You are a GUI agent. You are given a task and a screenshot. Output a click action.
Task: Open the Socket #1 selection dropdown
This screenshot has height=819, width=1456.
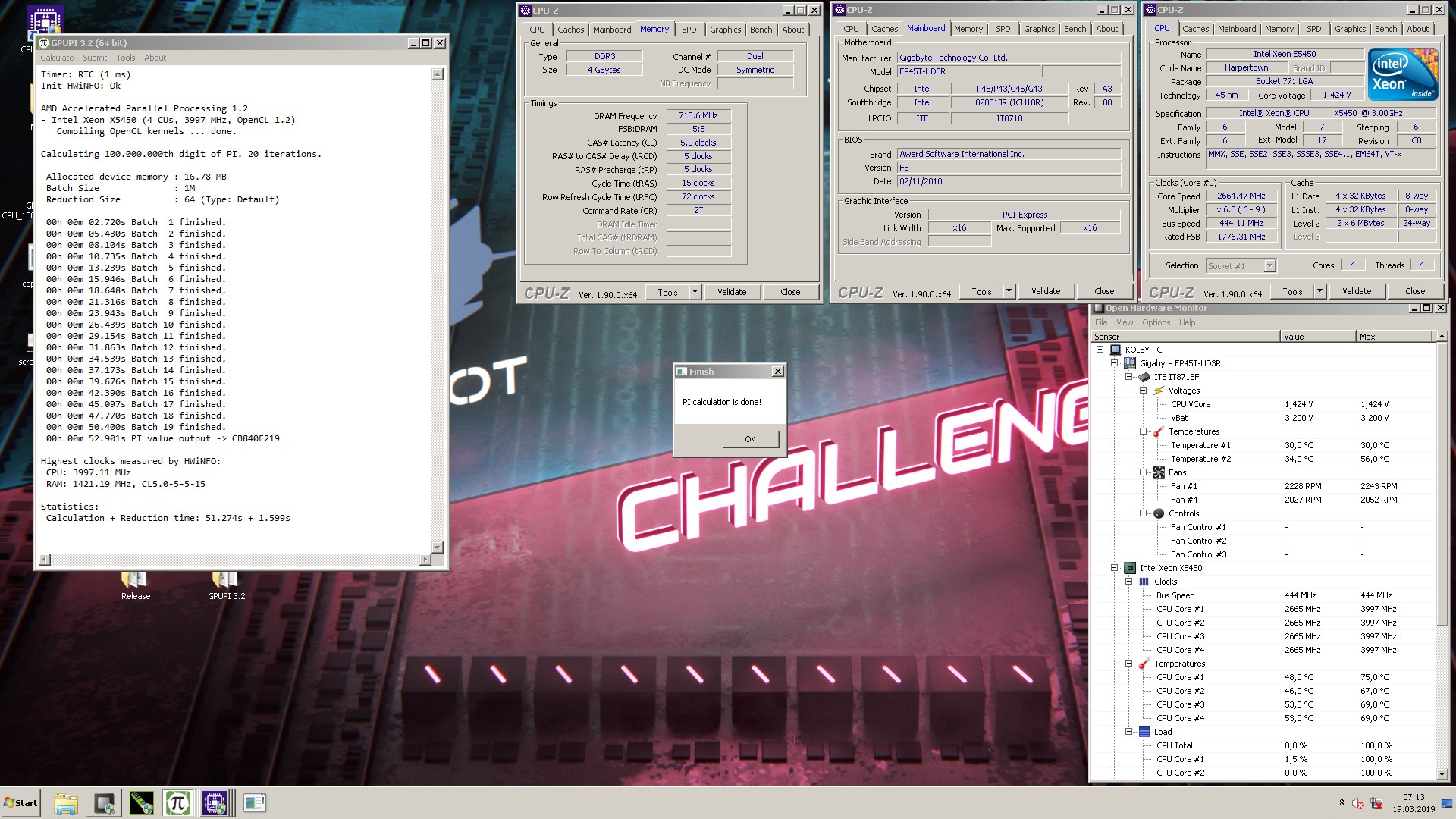point(1269,265)
